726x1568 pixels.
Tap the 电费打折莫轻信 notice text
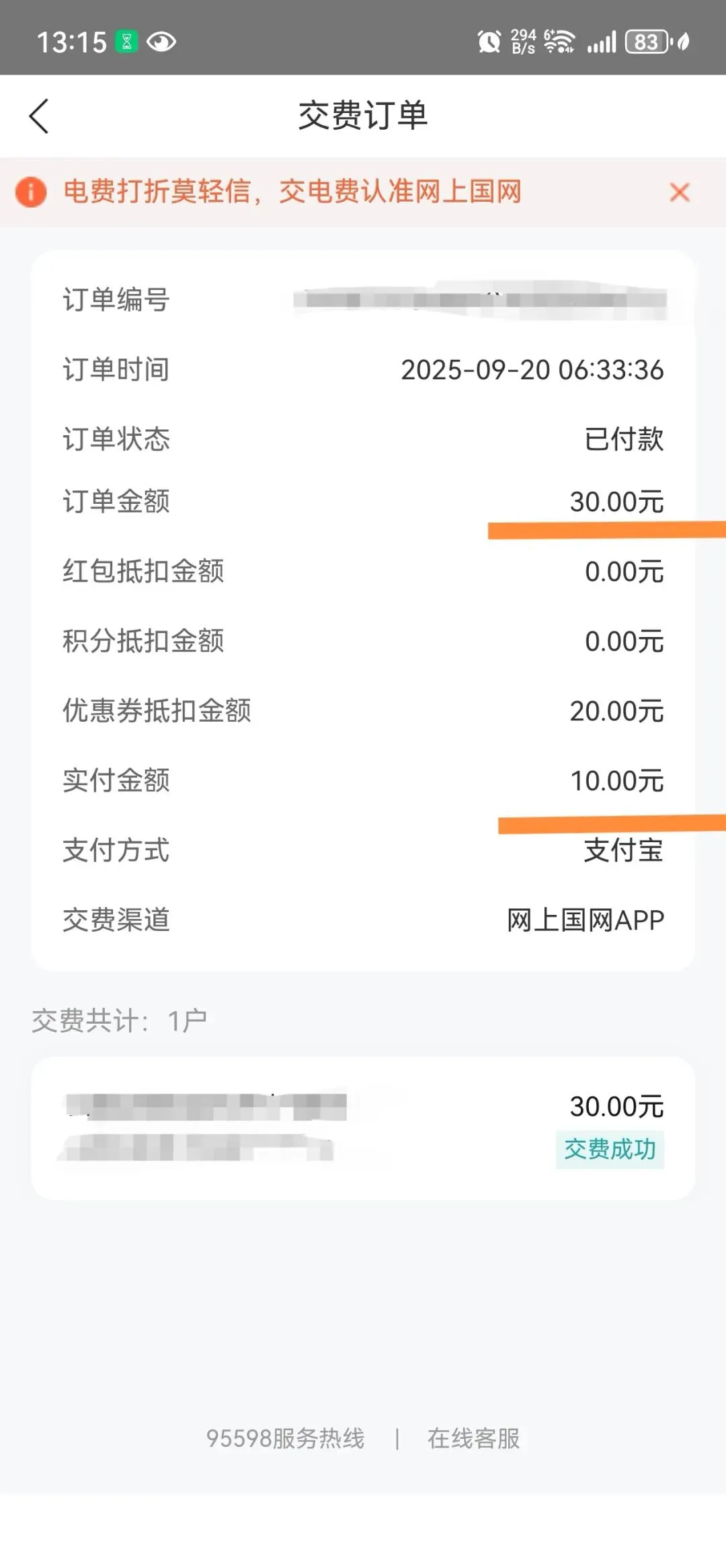(x=292, y=192)
